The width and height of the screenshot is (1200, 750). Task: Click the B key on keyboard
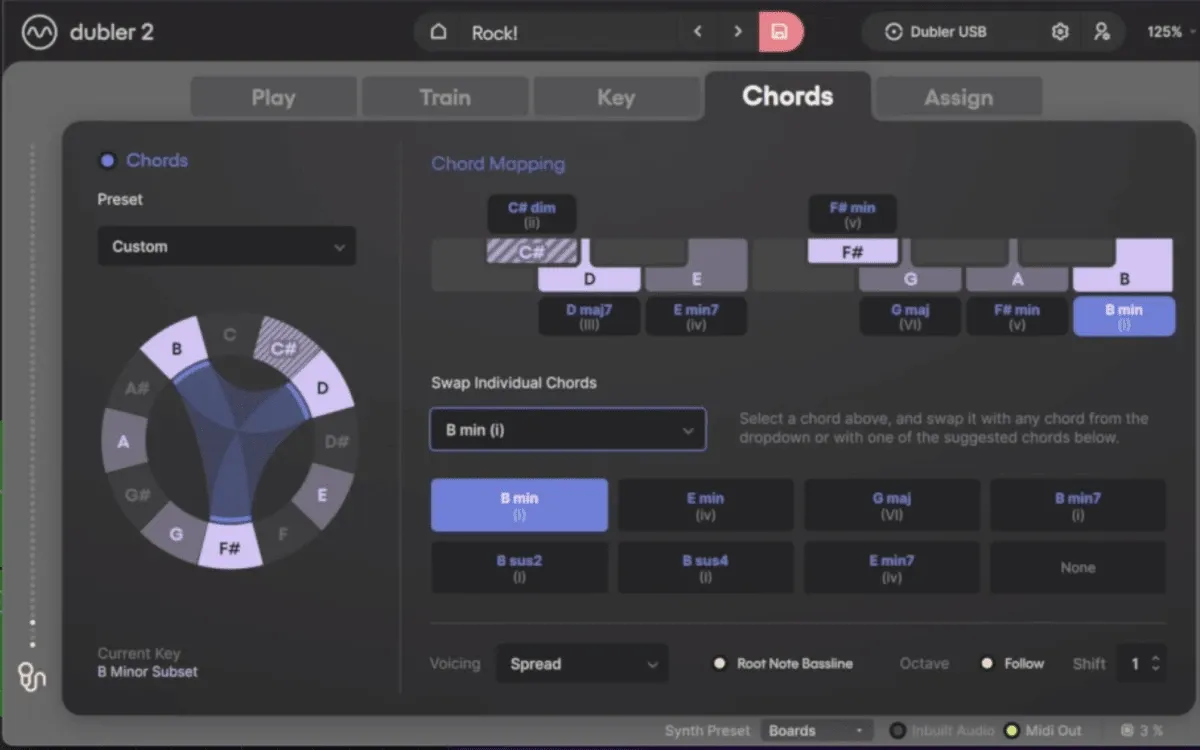click(x=1124, y=277)
